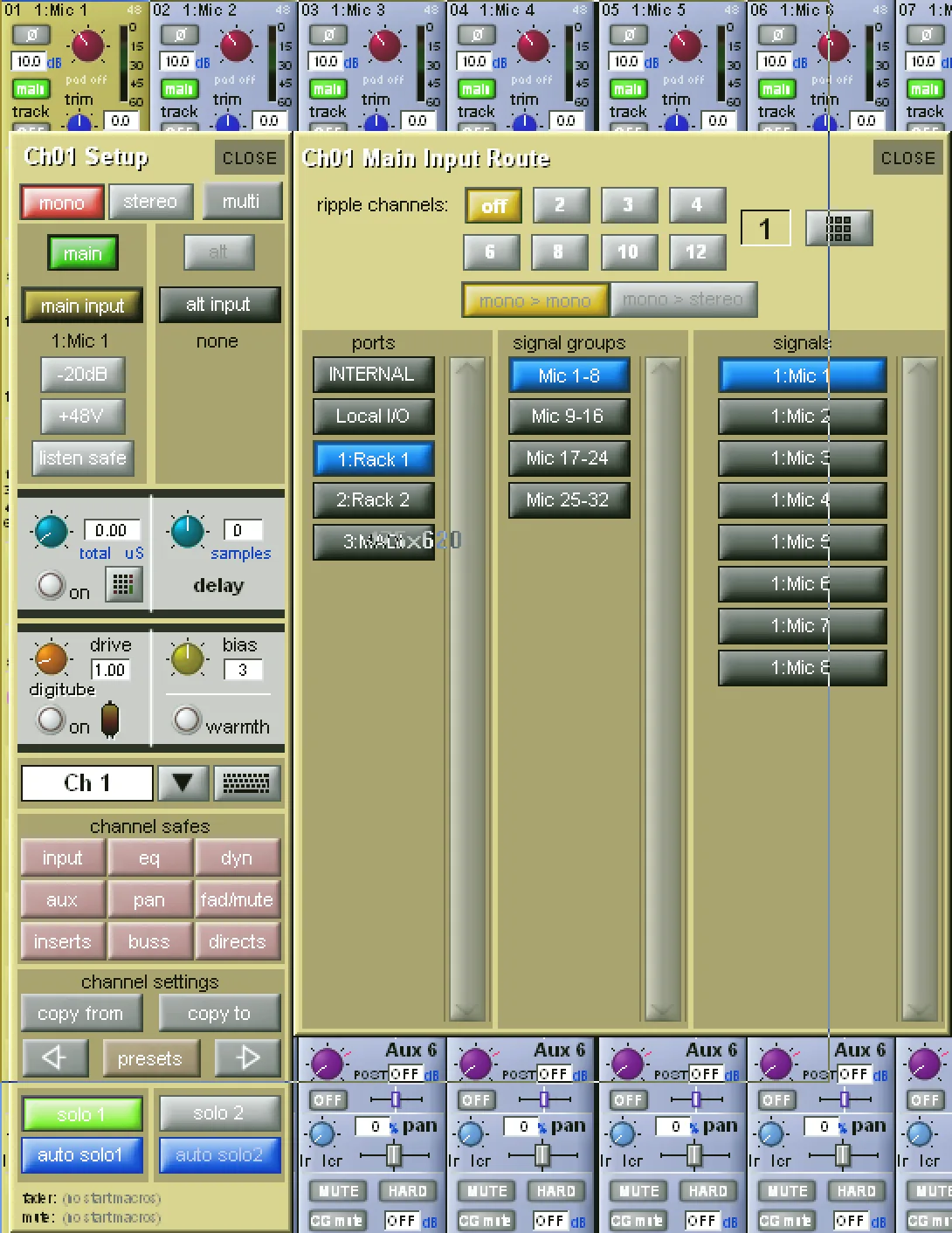Image resolution: width=952 pixels, height=1233 pixels.
Task: Go to previous channel with left arrow
Action: [54, 1057]
